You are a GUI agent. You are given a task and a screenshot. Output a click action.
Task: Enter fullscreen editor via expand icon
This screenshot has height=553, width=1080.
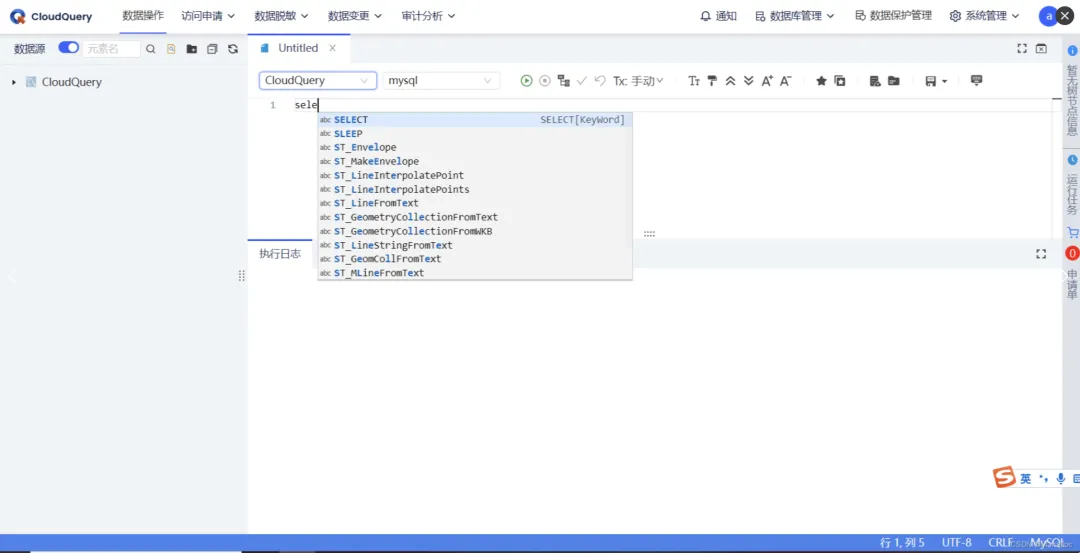[x=1022, y=48]
